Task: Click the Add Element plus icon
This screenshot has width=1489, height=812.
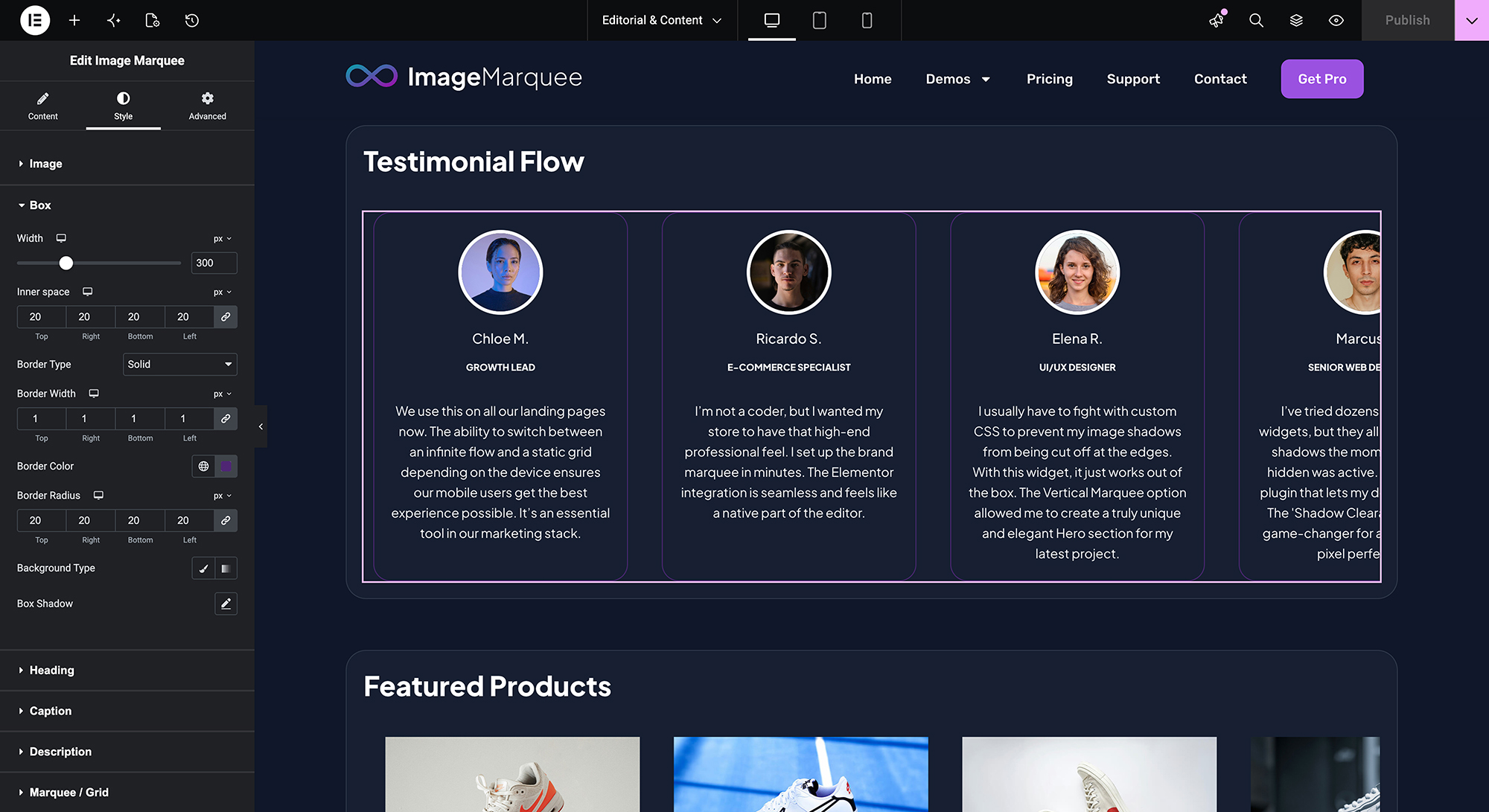Action: click(74, 20)
